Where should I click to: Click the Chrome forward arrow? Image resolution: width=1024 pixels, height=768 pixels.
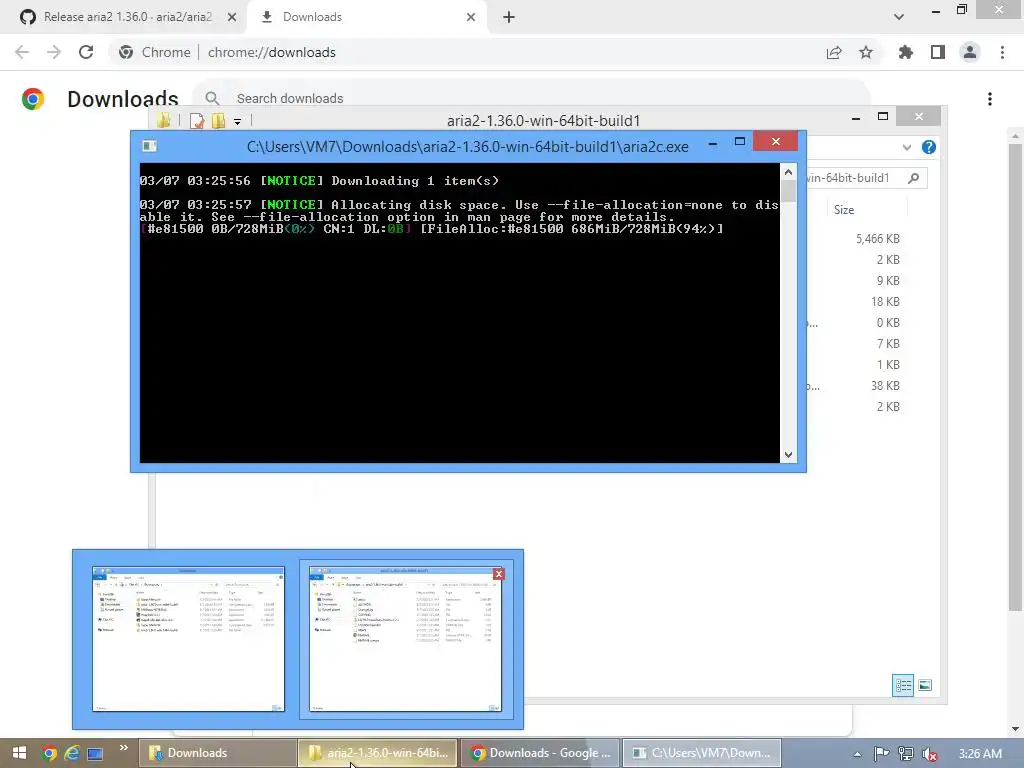[x=54, y=52]
